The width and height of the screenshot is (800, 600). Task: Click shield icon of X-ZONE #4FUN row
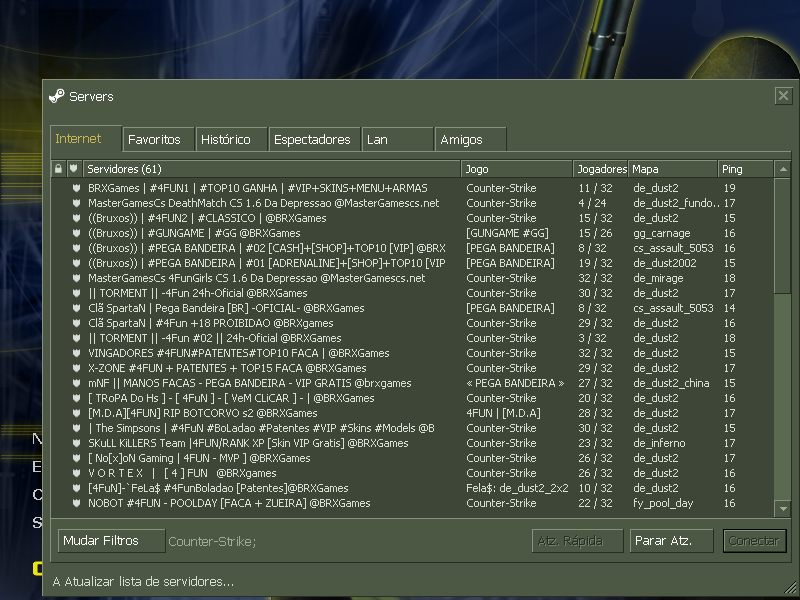point(77,368)
